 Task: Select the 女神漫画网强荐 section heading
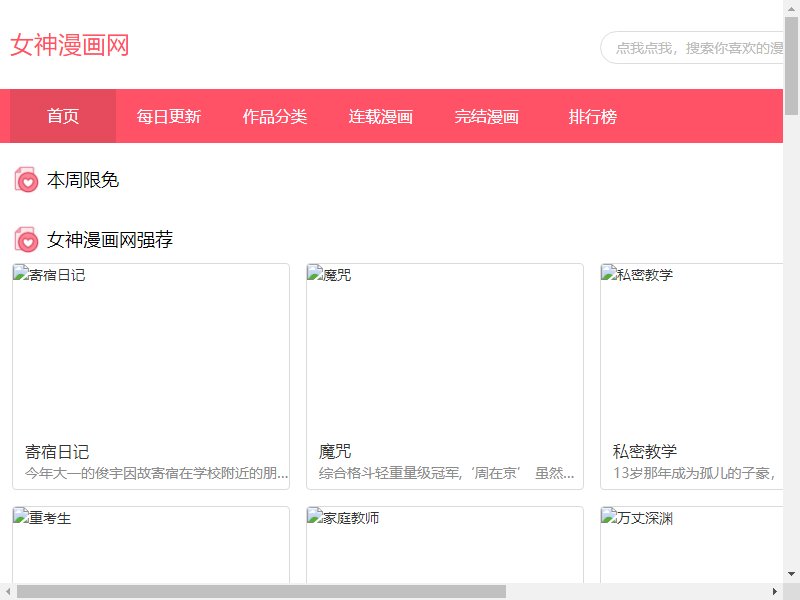(x=110, y=240)
